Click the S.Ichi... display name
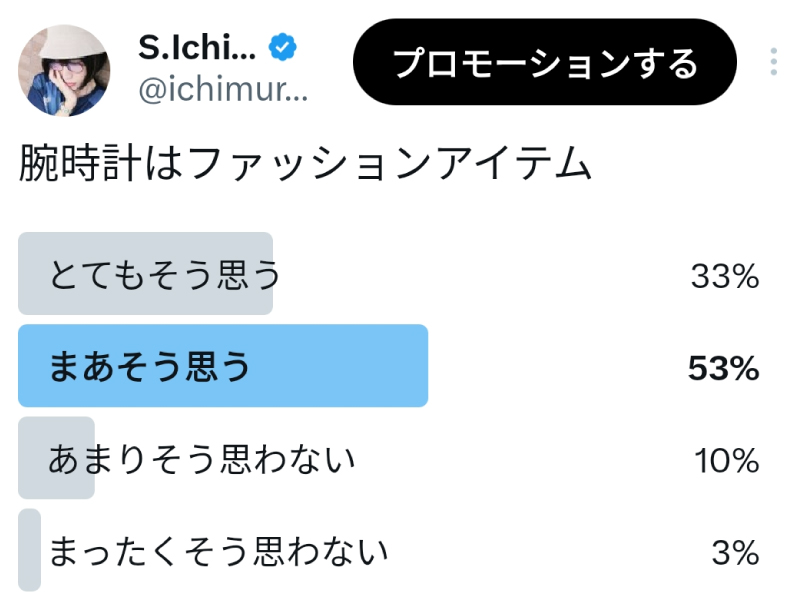The image size is (800, 600). (197, 46)
